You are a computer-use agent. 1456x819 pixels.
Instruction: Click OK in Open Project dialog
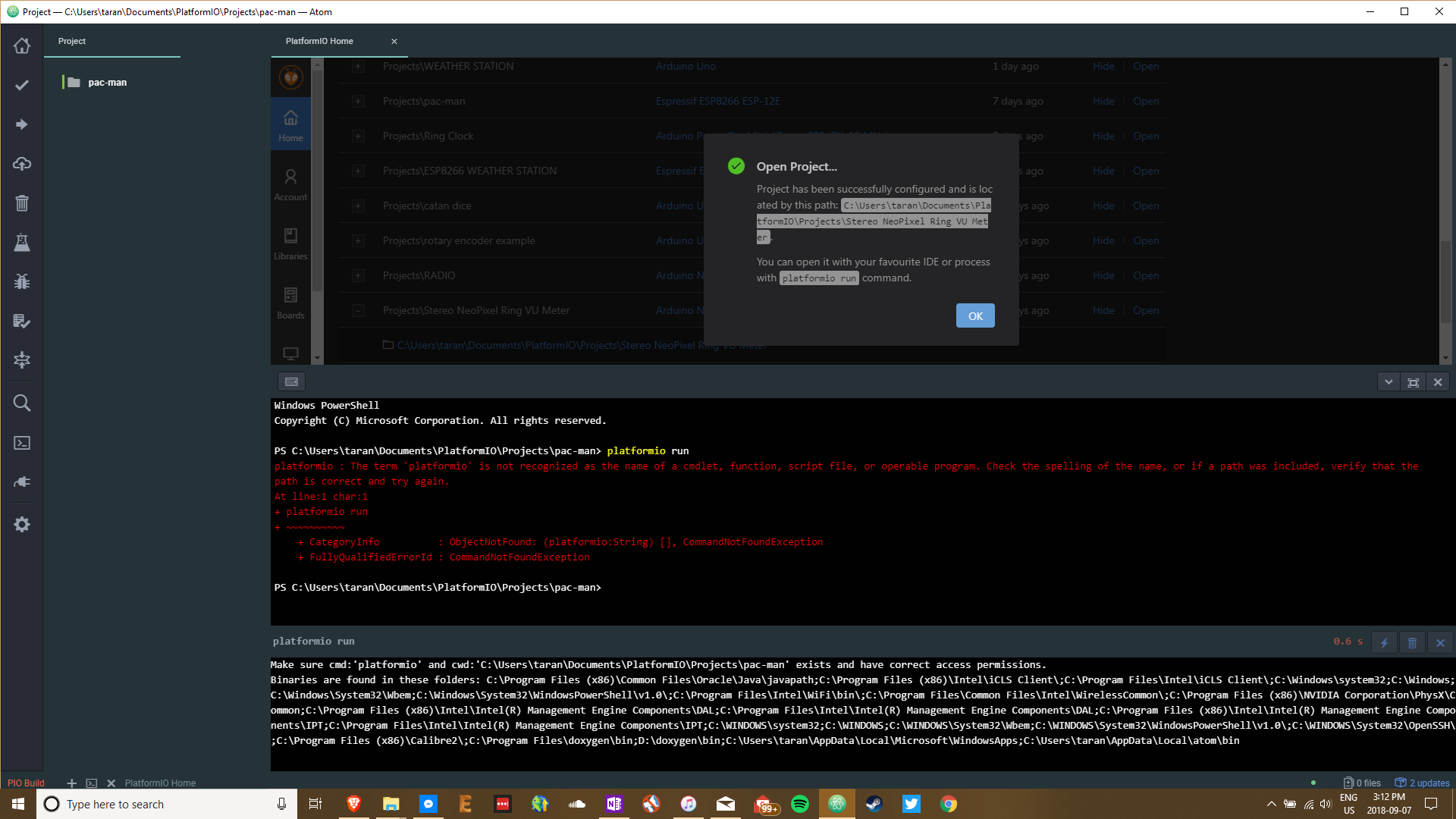(x=975, y=316)
